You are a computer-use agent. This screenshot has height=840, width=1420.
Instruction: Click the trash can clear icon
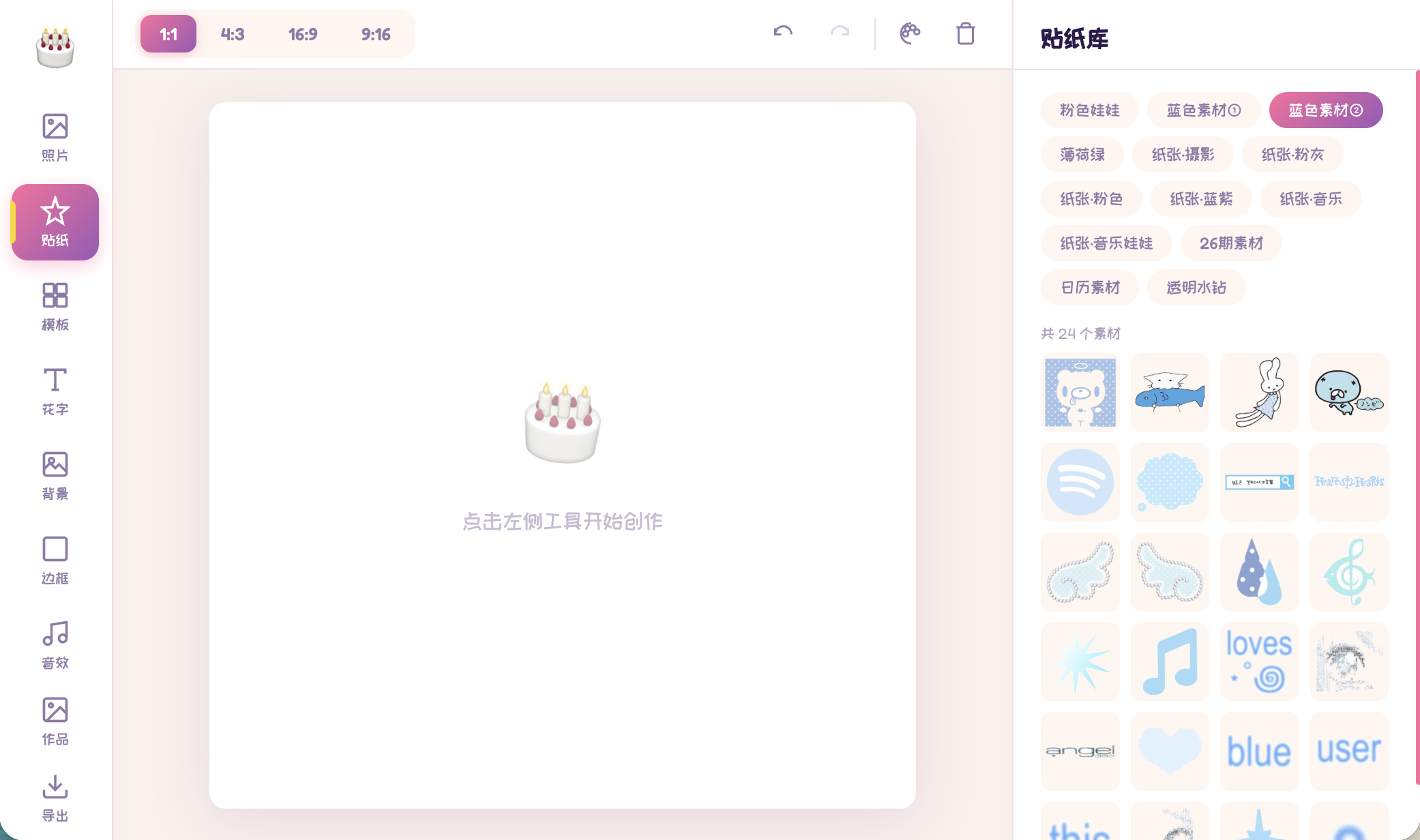(x=966, y=33)
